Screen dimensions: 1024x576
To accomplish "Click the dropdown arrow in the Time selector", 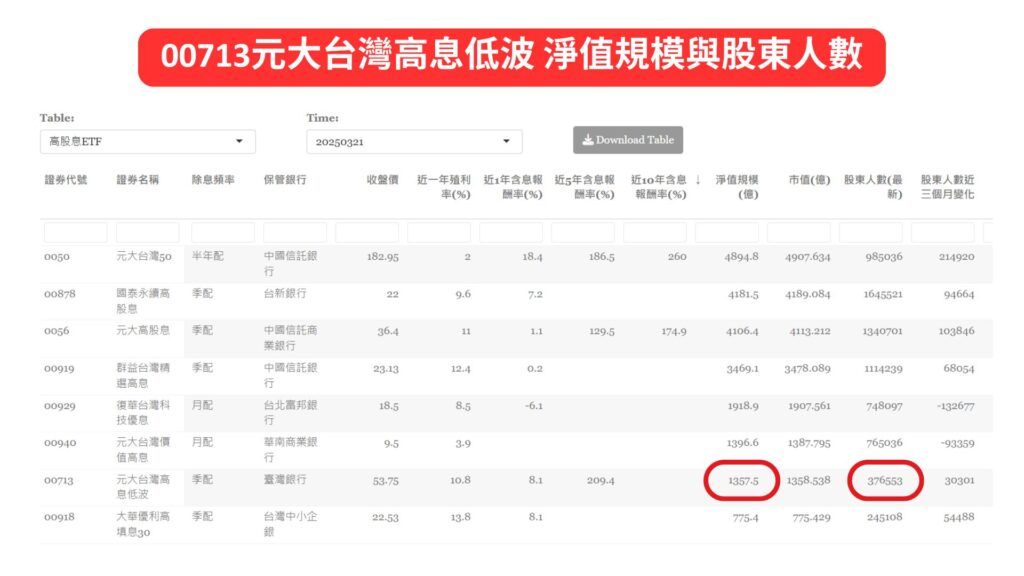I will tap(508, 140).
